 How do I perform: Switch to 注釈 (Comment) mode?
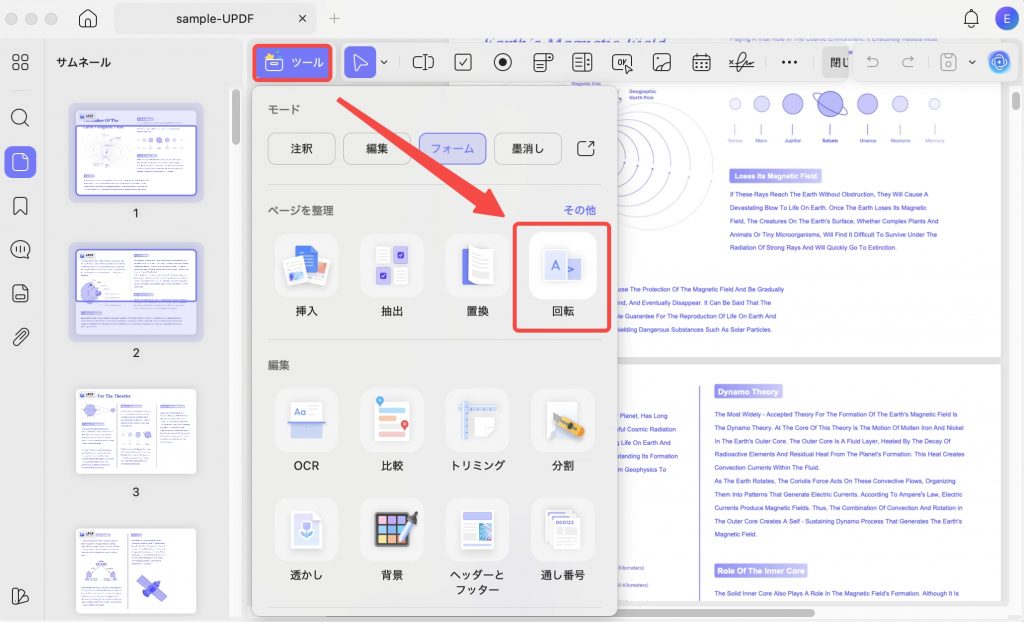click(x=302, y=149)
